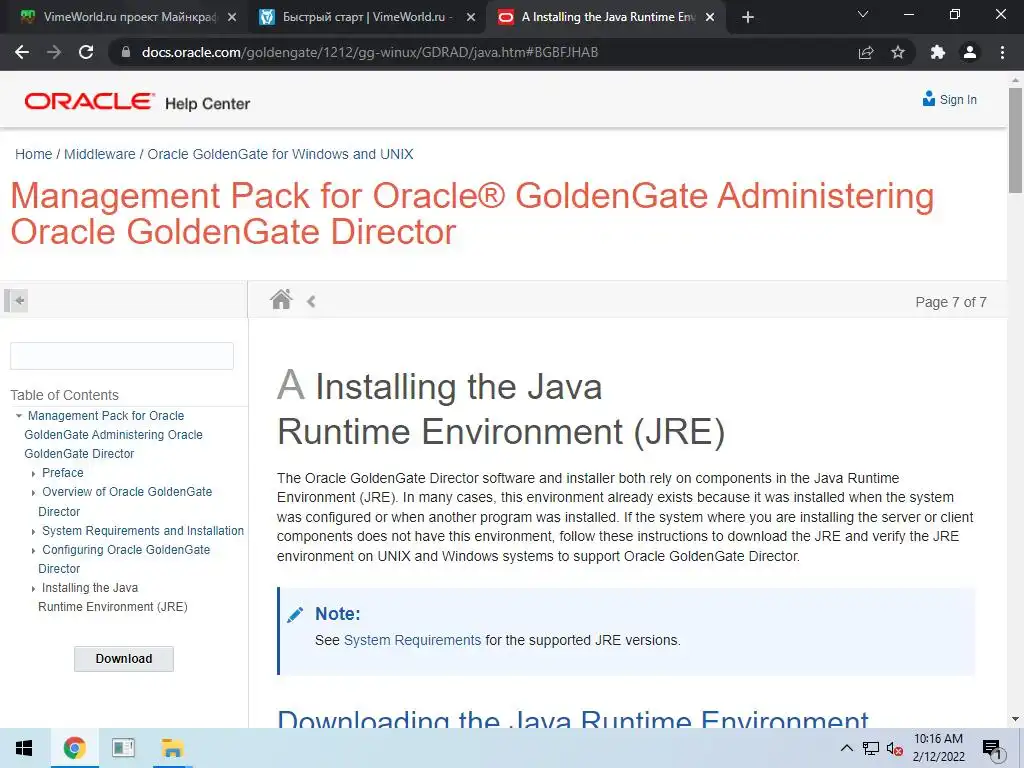1024x768 pixels.
Task: Click the browser forward arrow
Action: coord(54,52)
